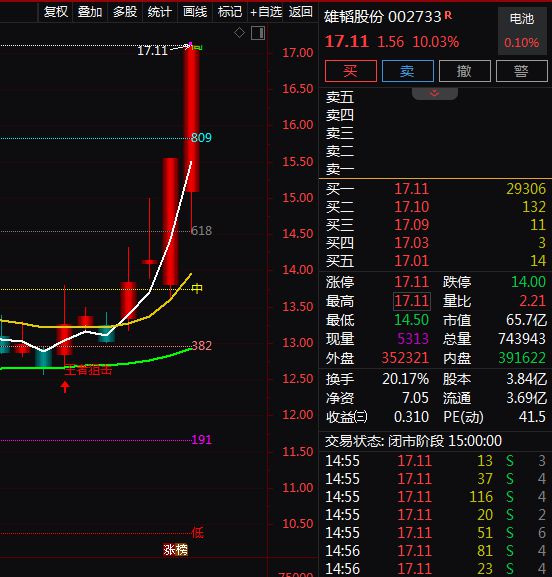Toggle the side panel layout icon
The width and height of the screenshot is (552, 577).
tap(258, 33)
